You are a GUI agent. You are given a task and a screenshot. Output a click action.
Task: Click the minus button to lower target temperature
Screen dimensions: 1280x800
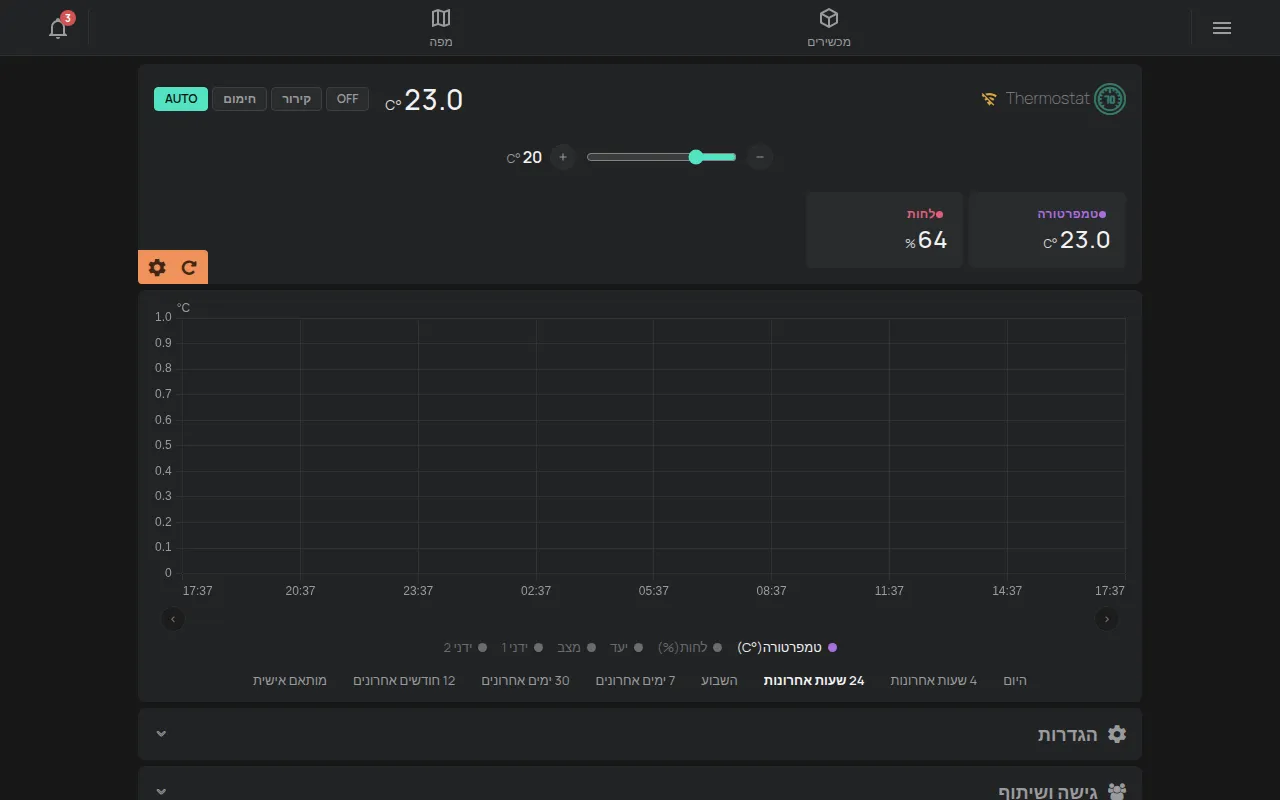(x=760, y=157)
